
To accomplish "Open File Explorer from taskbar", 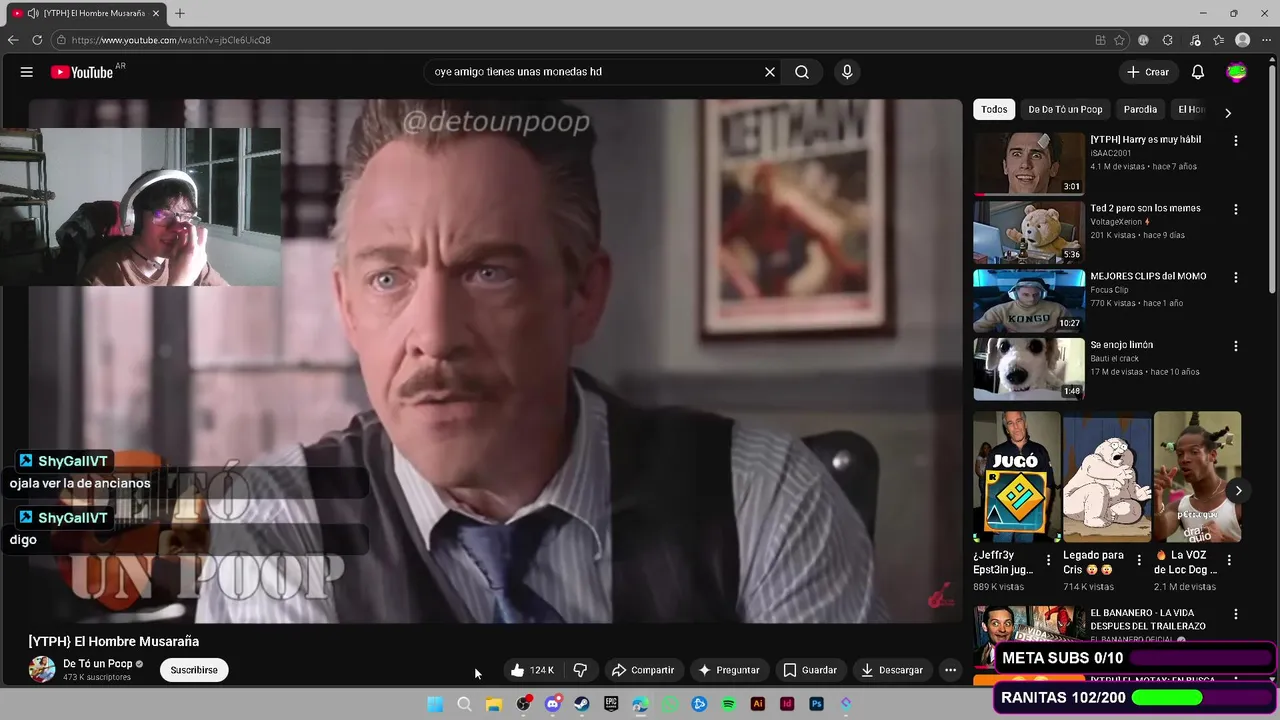I will point(493,704).
